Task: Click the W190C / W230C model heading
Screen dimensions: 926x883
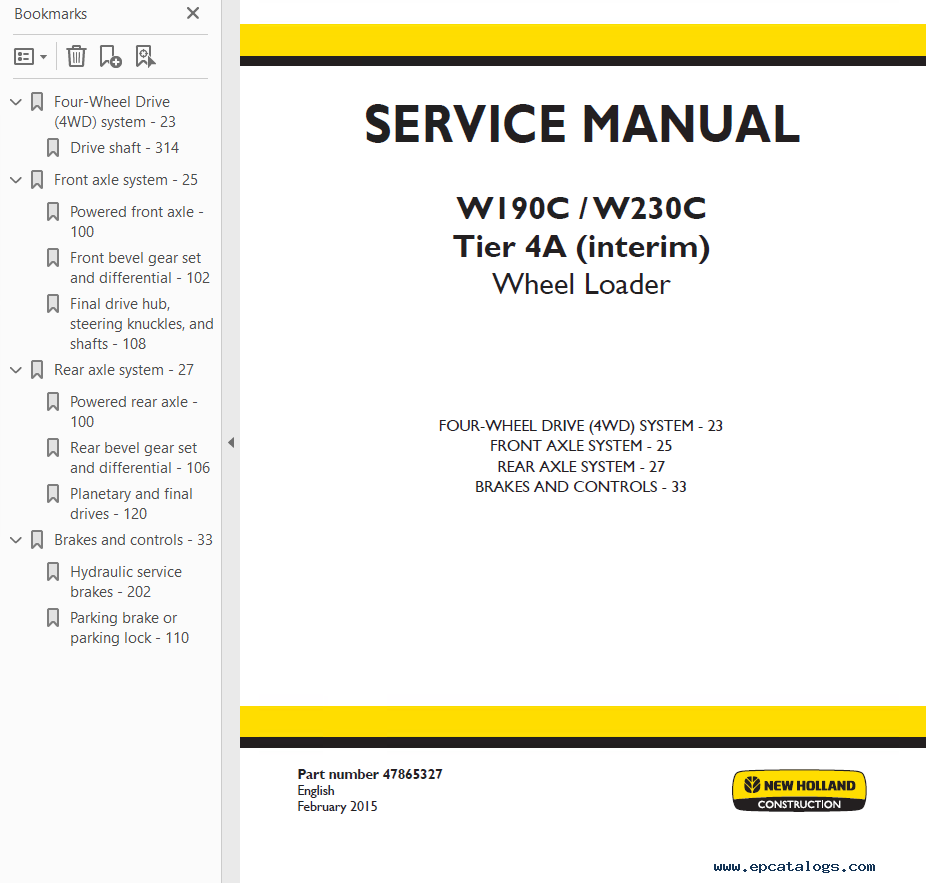Action: click(x=582, y=208)
